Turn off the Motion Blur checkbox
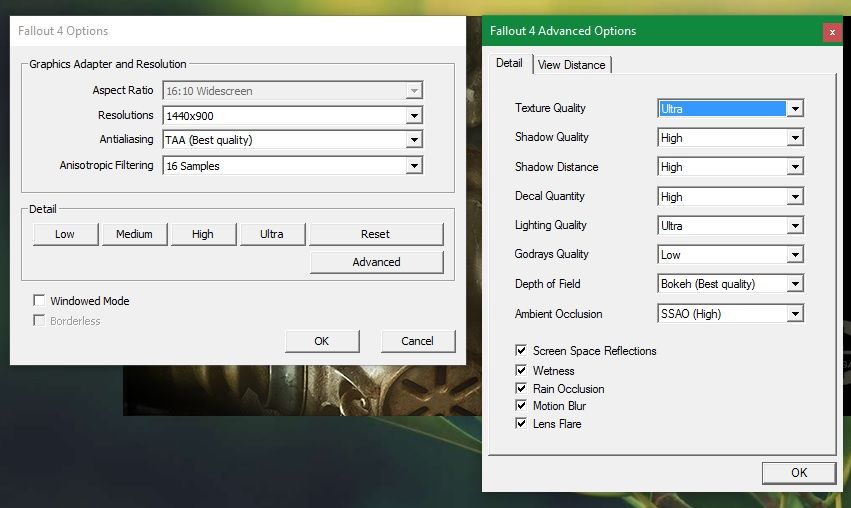This screenshot has height=508, width=851. click(521, 405)
